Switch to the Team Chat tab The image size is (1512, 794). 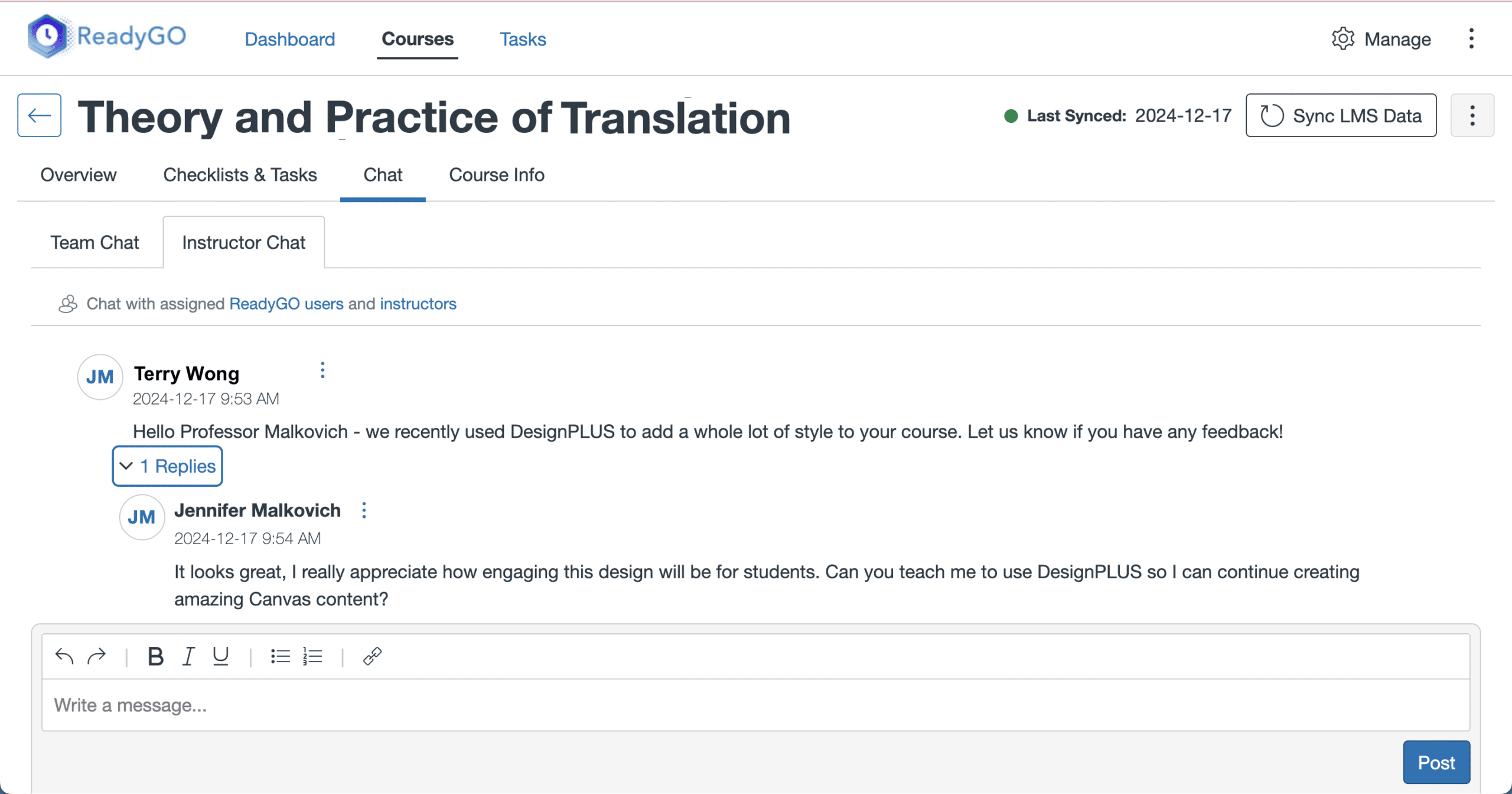click(94, 242)
